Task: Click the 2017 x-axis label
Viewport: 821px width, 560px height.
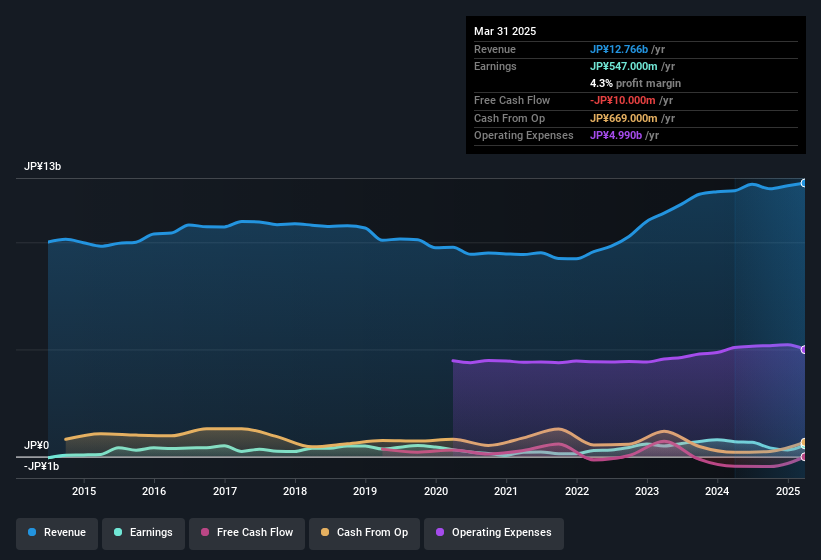Action: (225, 491)
